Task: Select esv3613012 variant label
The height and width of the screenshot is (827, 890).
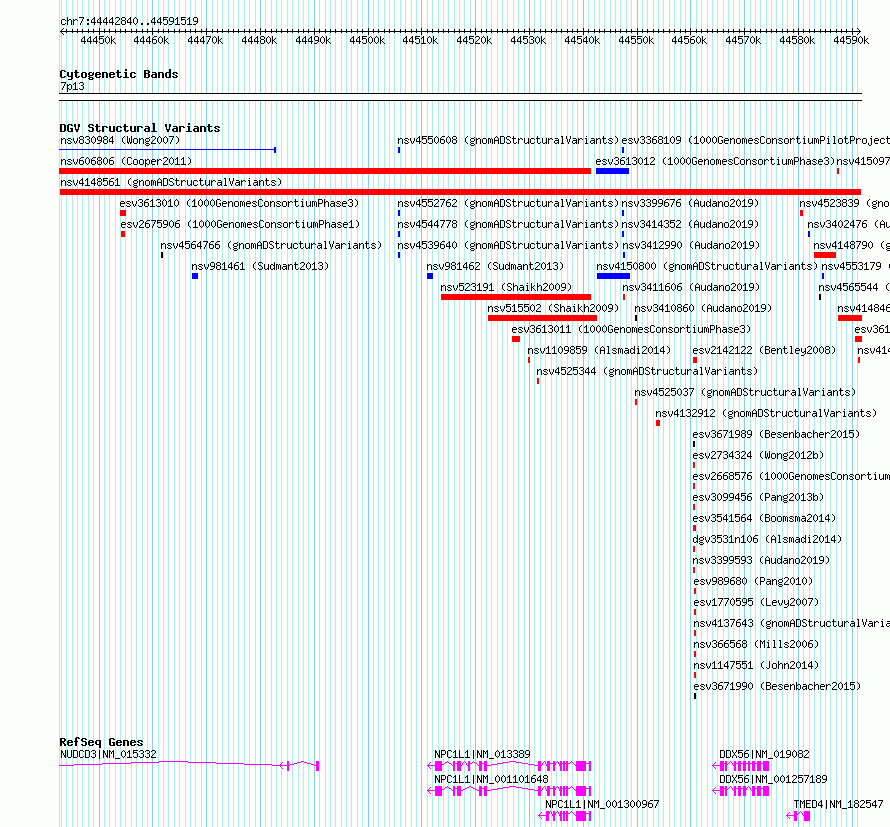Action: [715, 161]
